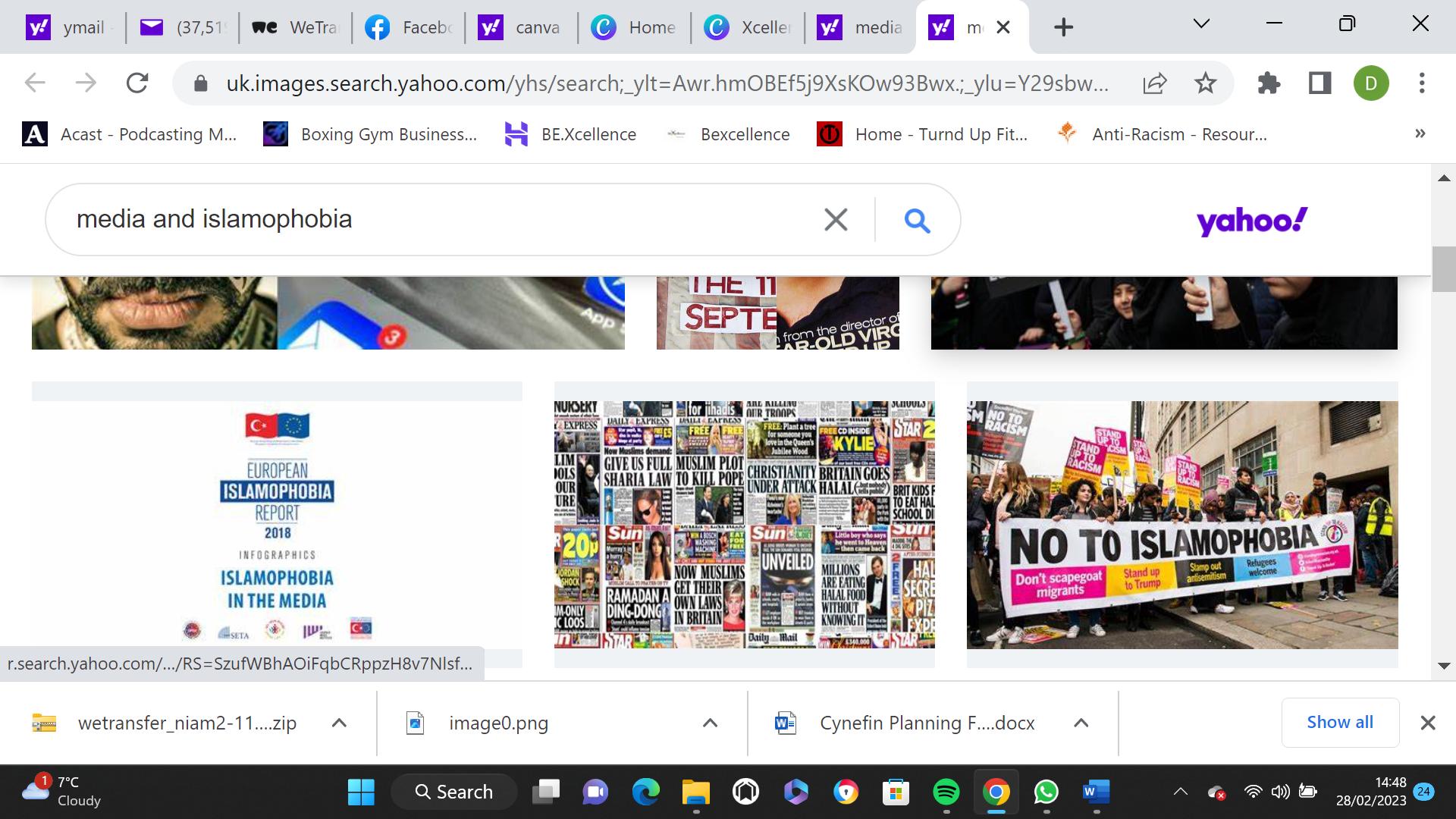Click the blue search magnifier icon
Image resolution: width=1456 pixels, height=819 pixels.
point(917,220)
